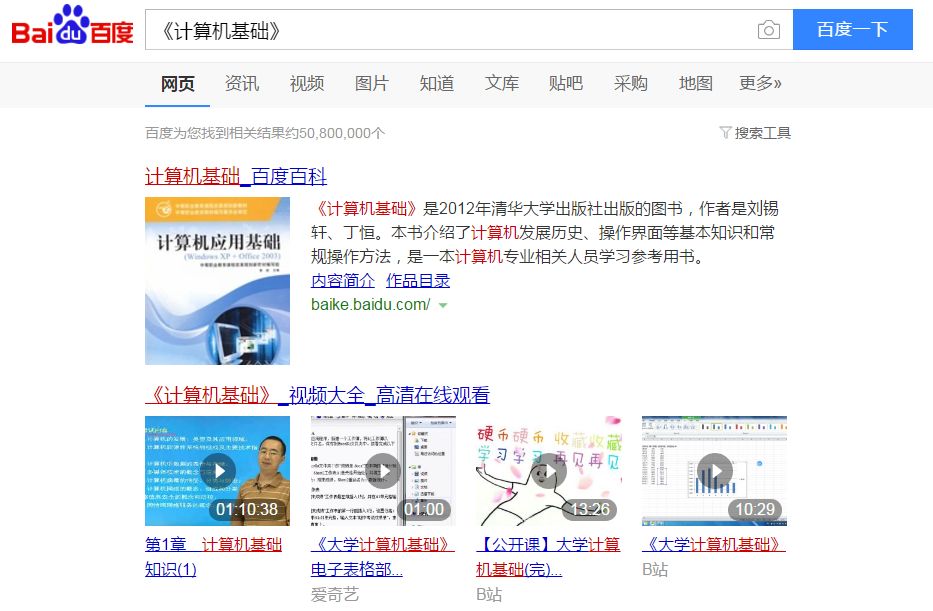
Task: Click the search tools filter icon
Action: click(725, 132)
